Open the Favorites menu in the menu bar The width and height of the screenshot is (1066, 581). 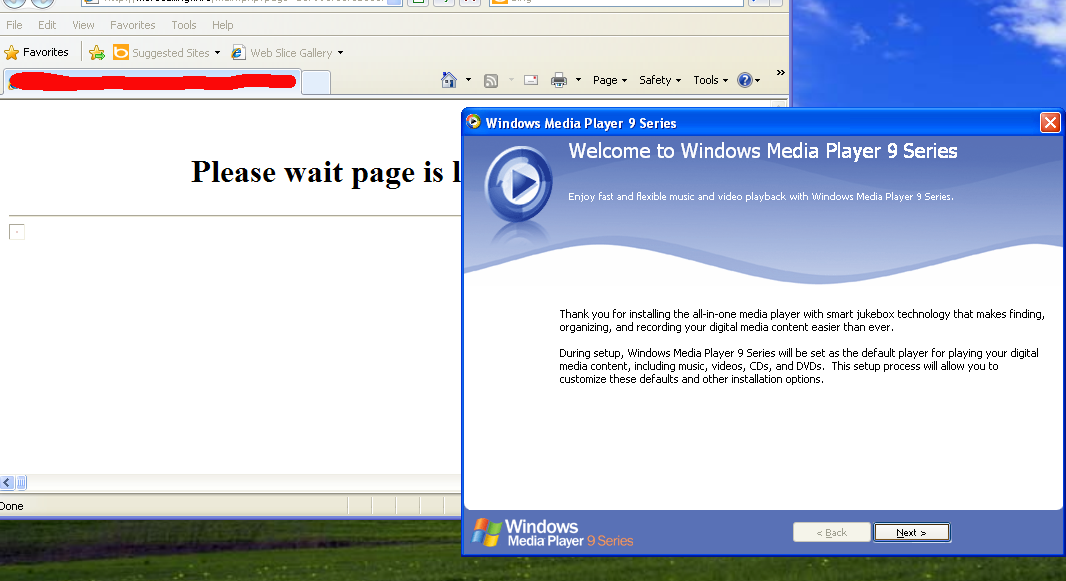coord(133,25)
